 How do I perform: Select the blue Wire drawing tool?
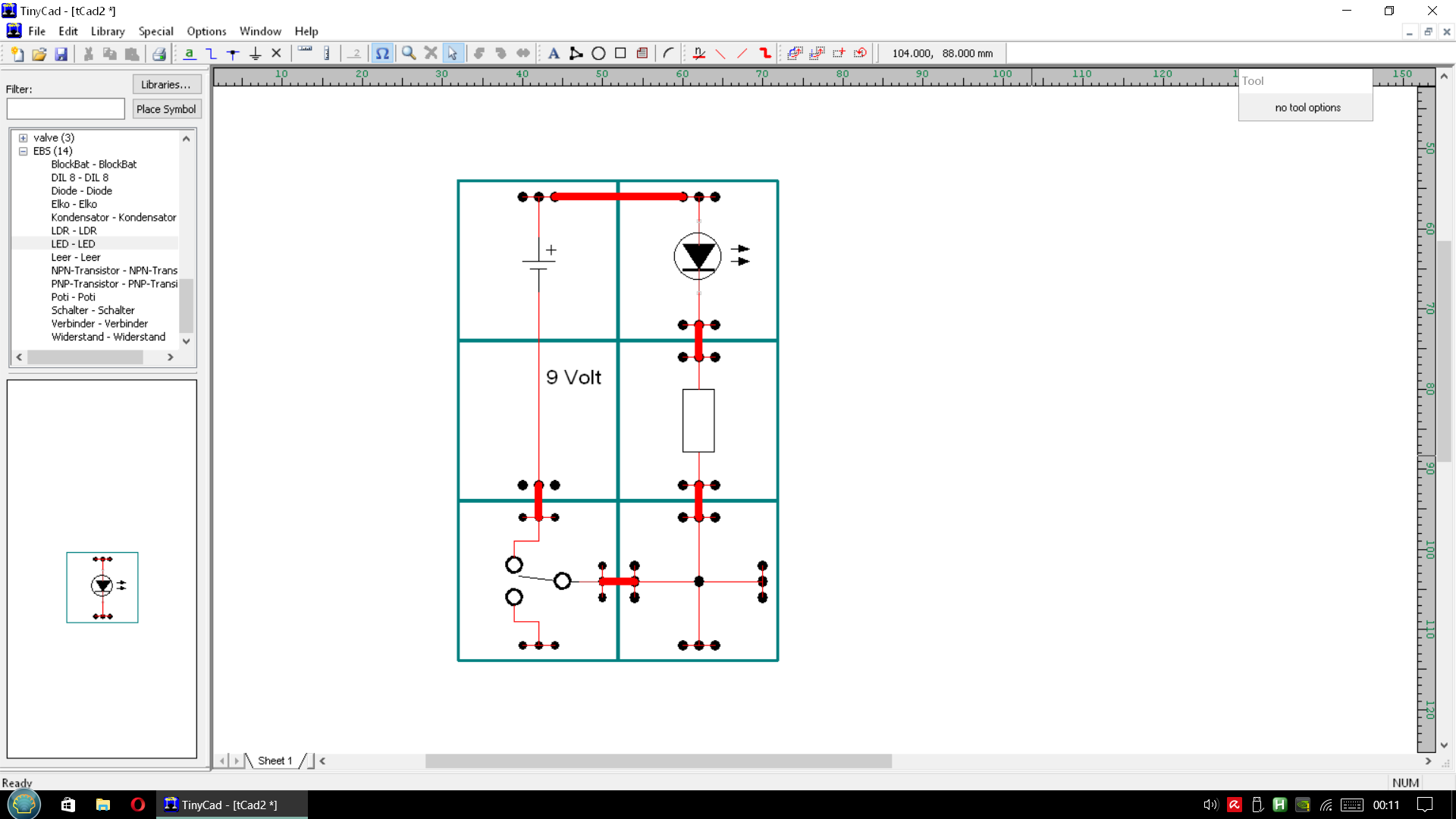click(212, 54)
